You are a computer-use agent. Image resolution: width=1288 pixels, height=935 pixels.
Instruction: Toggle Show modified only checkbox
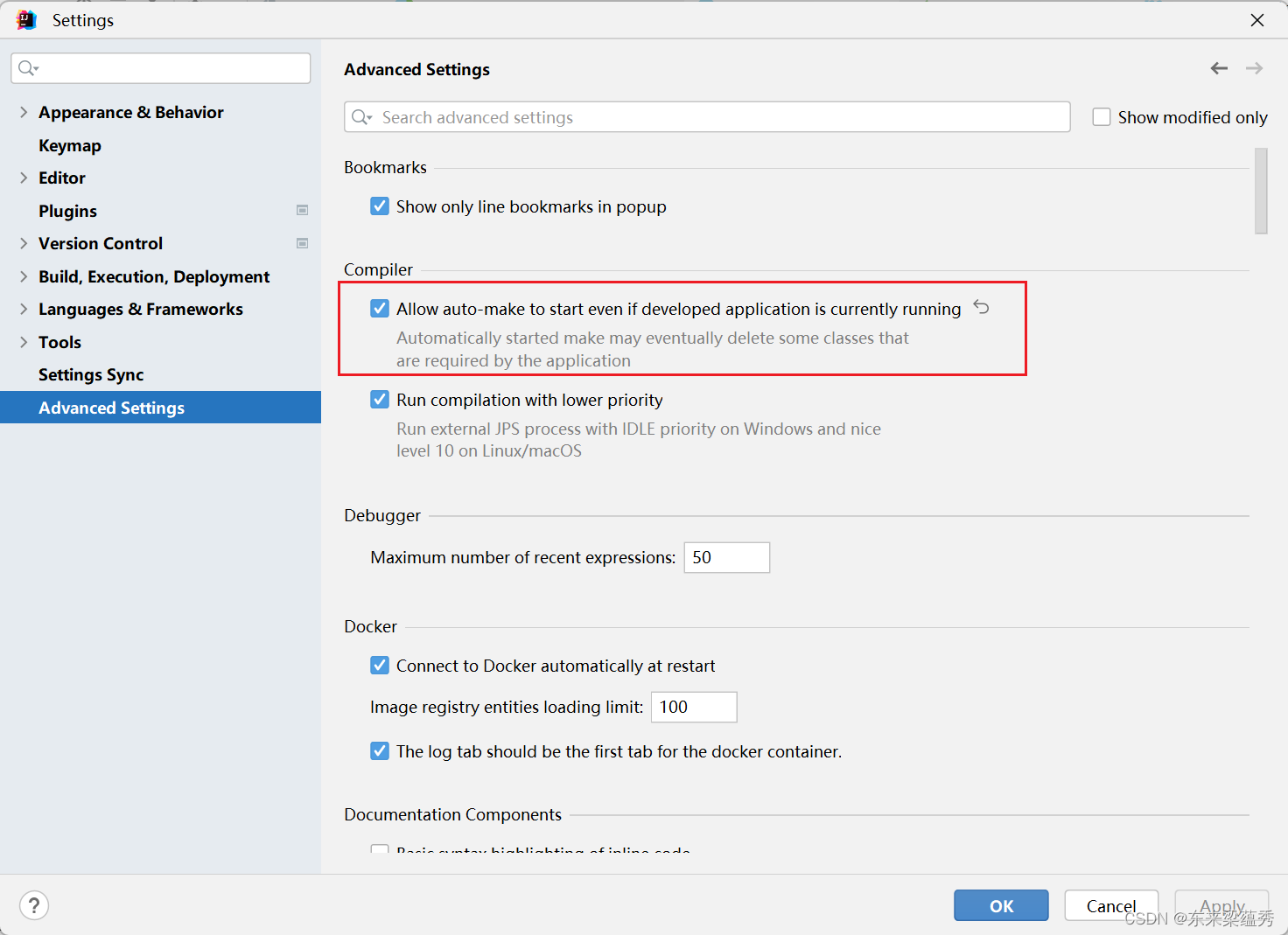pyautogui.click(x=1102, y=117)
